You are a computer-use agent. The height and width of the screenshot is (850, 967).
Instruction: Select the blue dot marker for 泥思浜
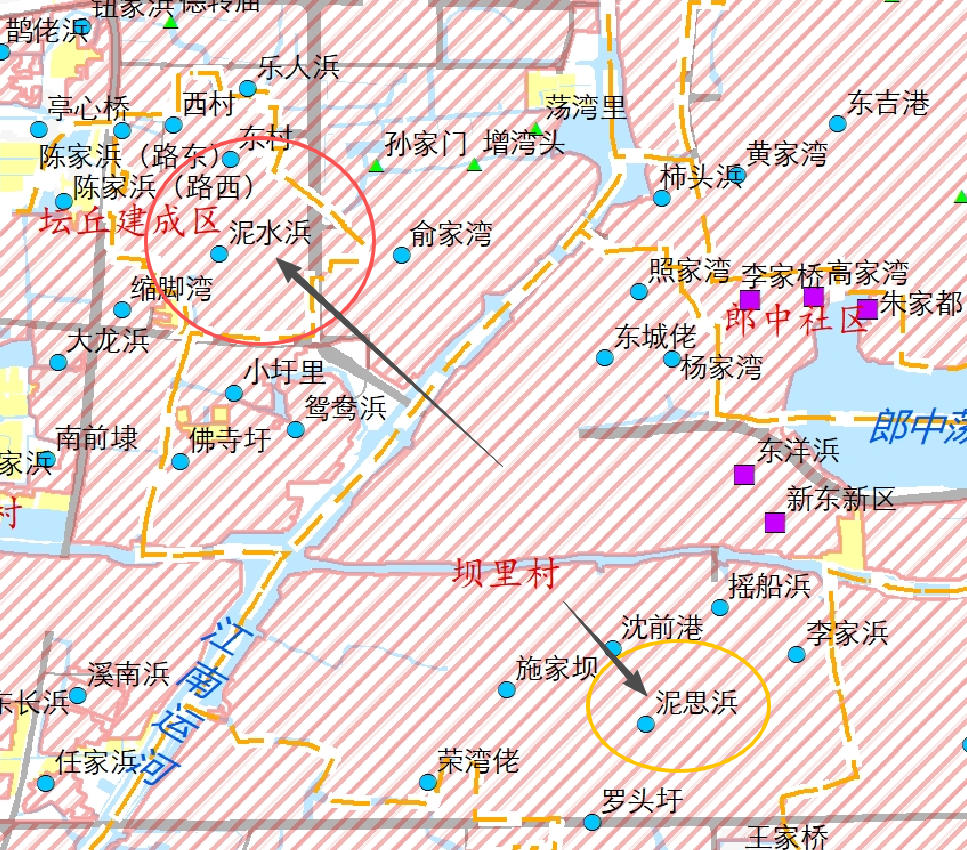[645, 724]
